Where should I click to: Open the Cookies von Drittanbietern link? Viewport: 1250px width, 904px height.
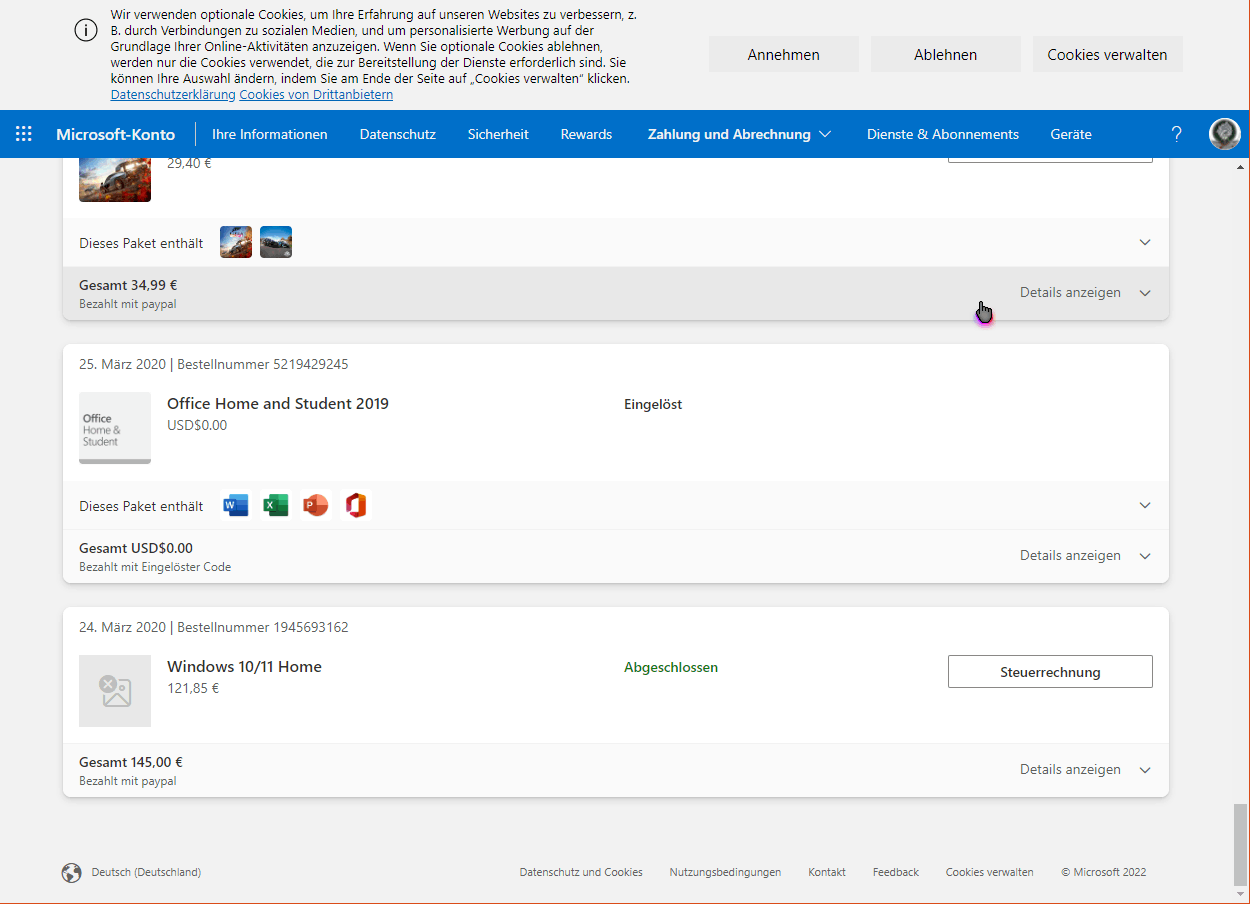point(316,95)
